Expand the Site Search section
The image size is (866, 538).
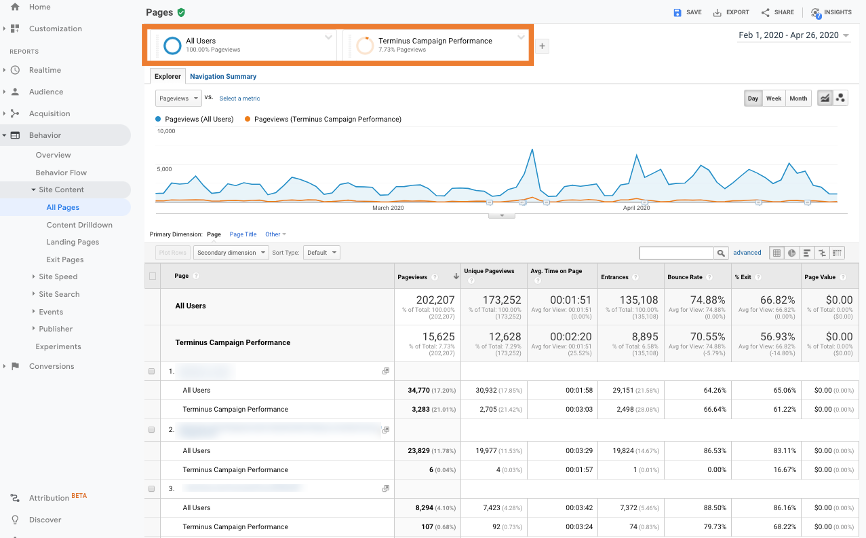click(33, 294)
